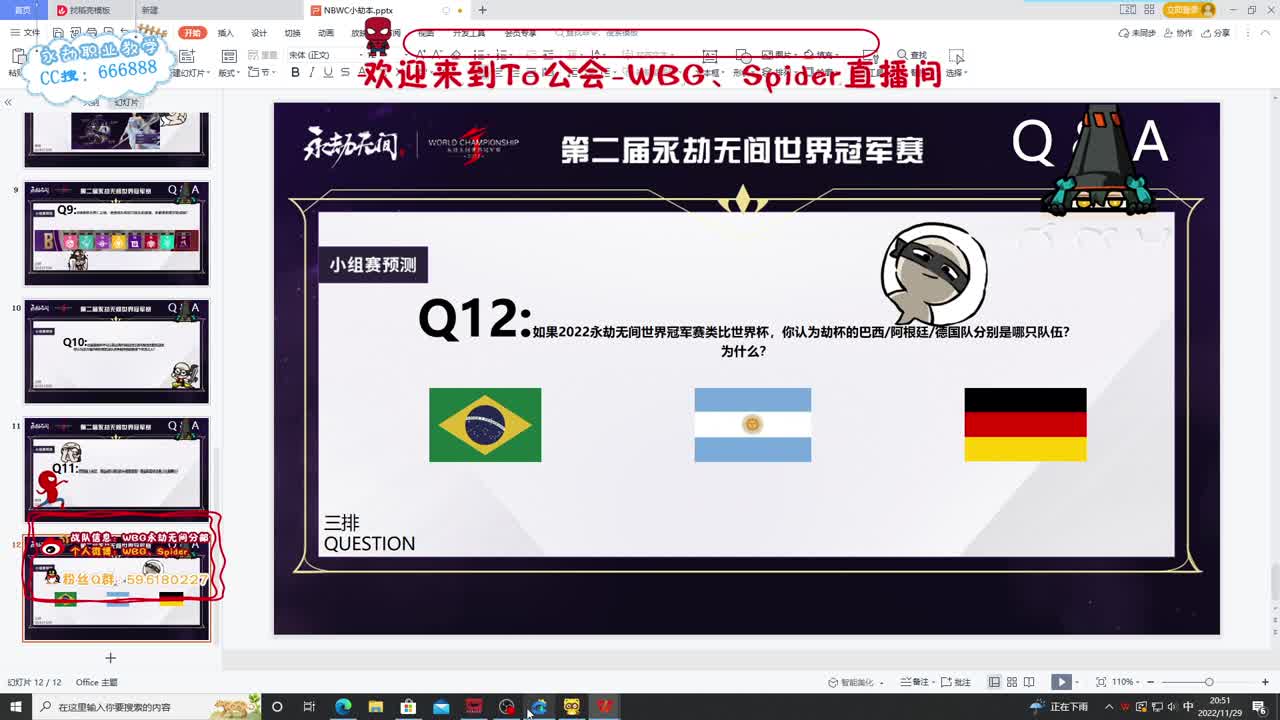The image size is (1280, 720).
Task: Start the slideshow using the play icon
Action: 1062,681
